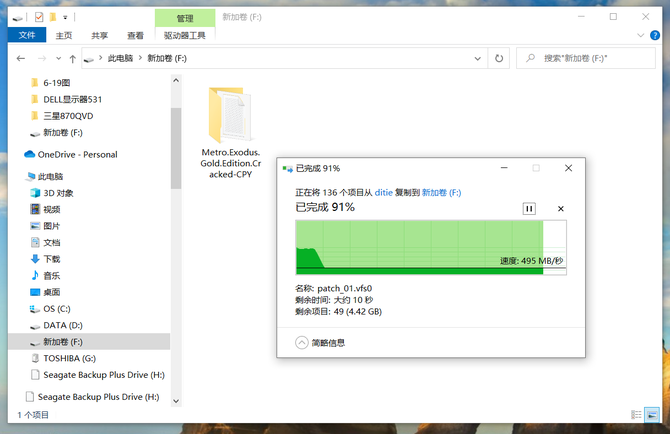The width and height of the screenshot is (670, 434).
Task: Open recent locations dropdown arrow
Action: pos(59,59)
